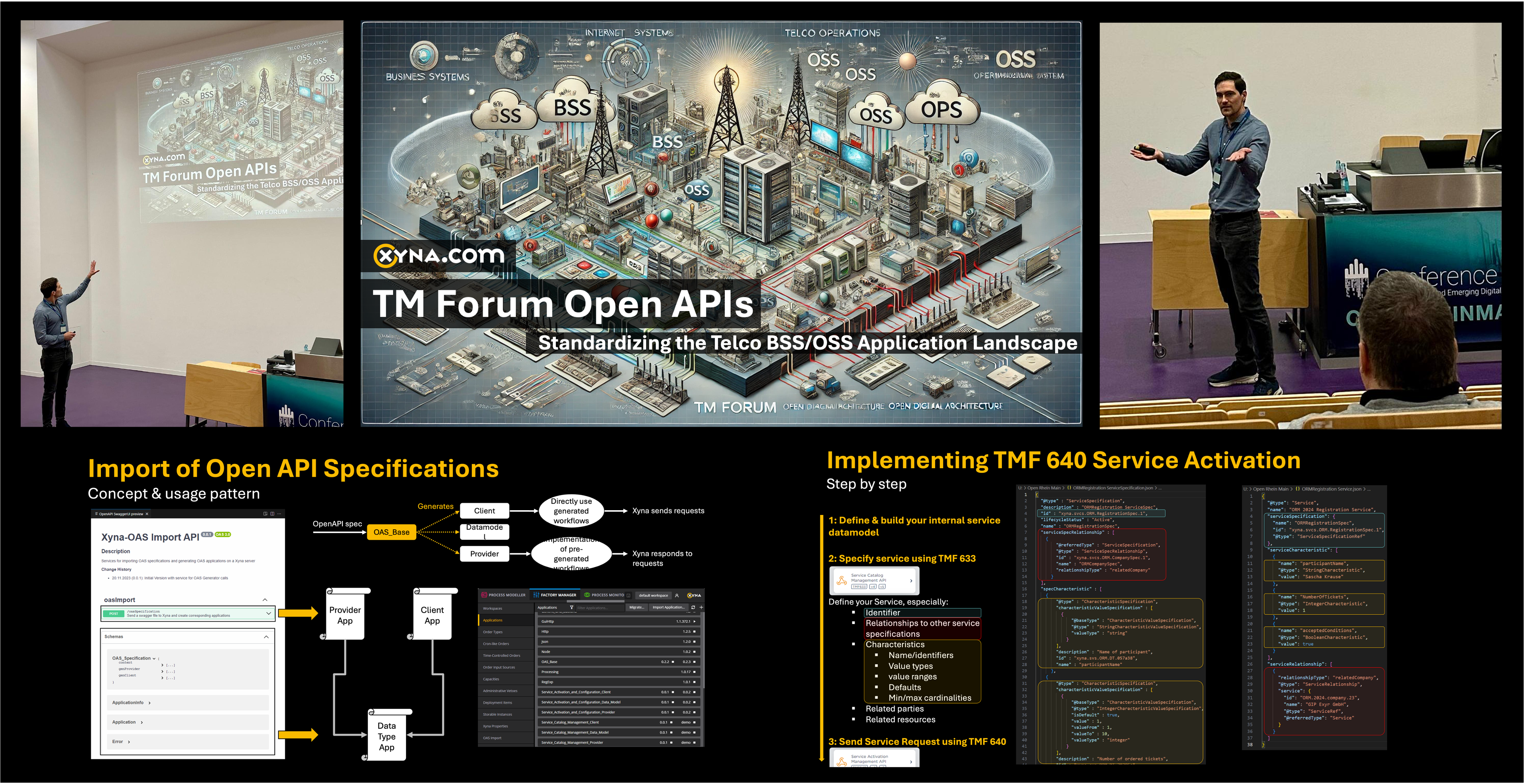This screenshot has width=1525, height=784.
Task: Click the filter funnel icon beside Applications
Action: (x=571, y=607)
